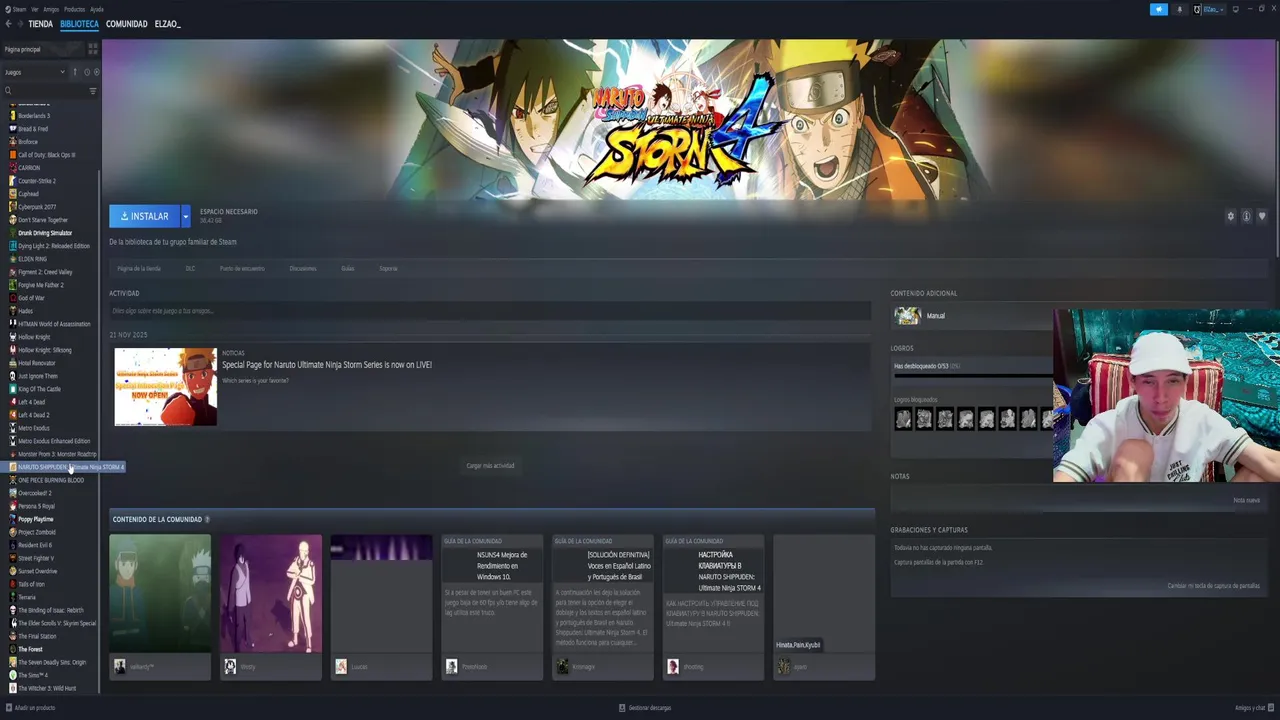Screen dimensions: 1280x720
Task: Click the Counter-Strike 2 icon
Action: [13, 181]
